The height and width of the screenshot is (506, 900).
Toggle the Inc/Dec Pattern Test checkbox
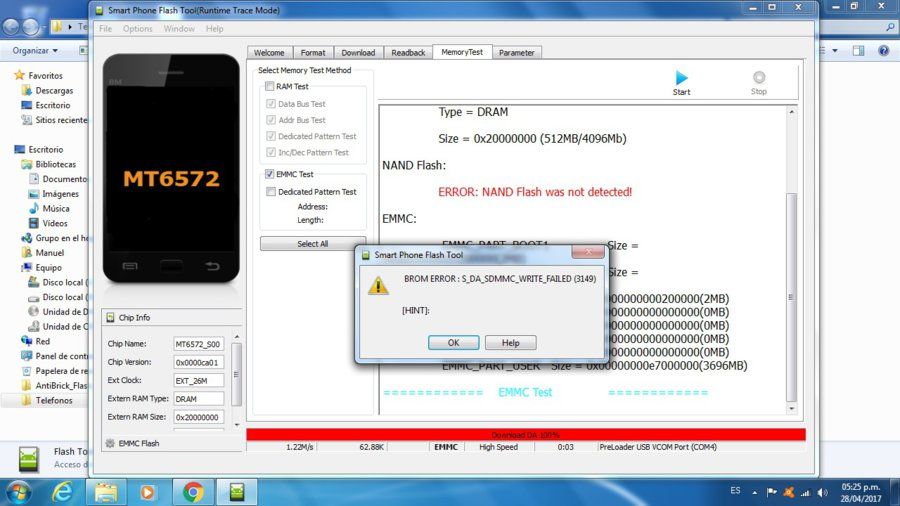click(271, 152)
